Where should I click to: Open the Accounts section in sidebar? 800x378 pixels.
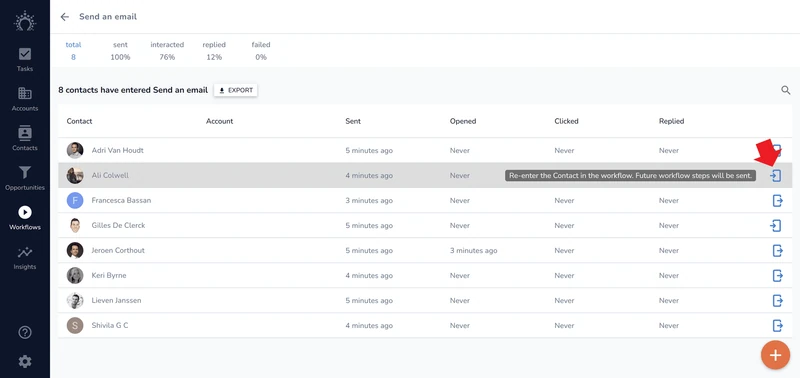click(x=24, y=99)
